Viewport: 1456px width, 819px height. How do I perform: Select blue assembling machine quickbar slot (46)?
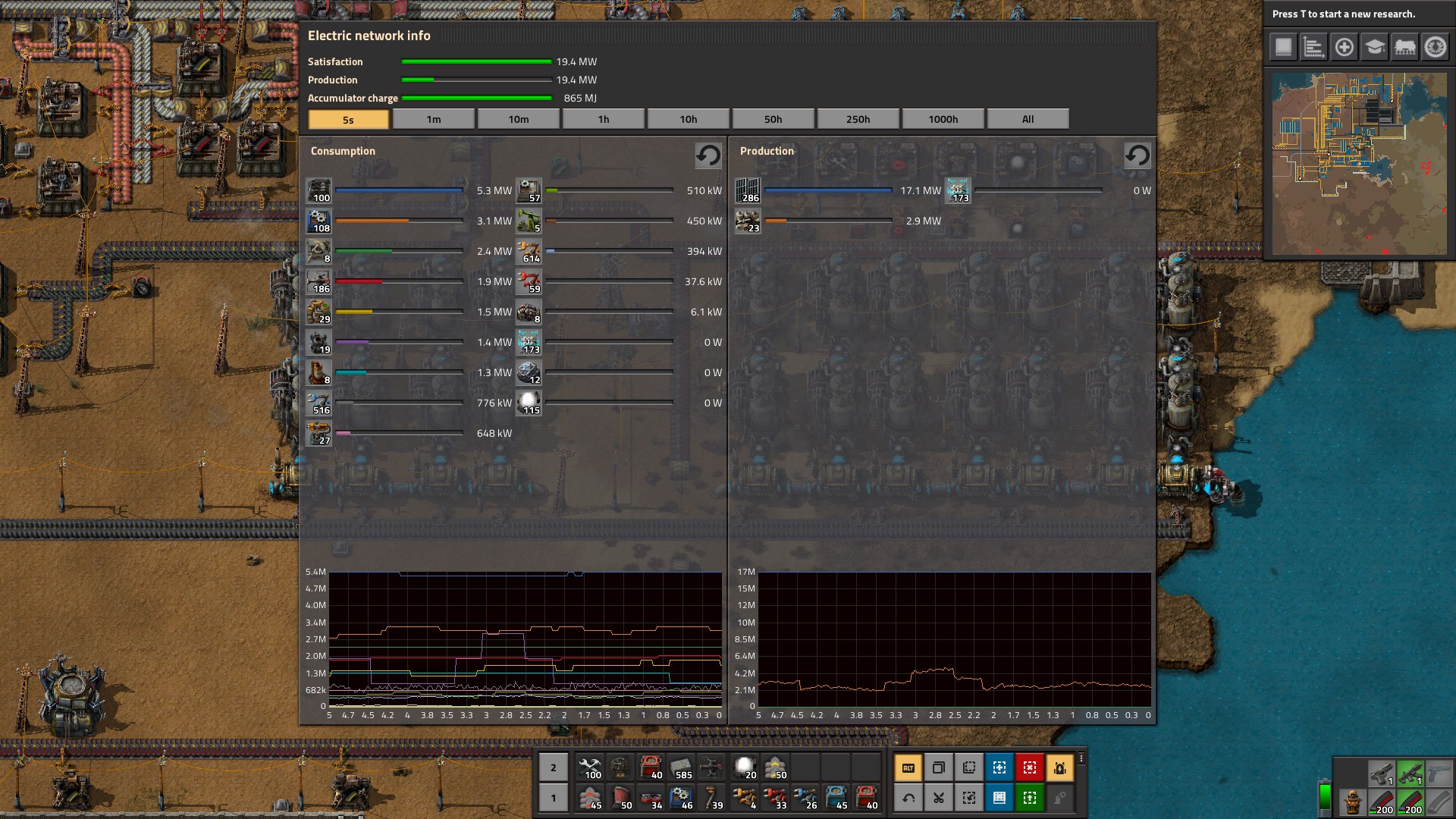click(680, 798)
